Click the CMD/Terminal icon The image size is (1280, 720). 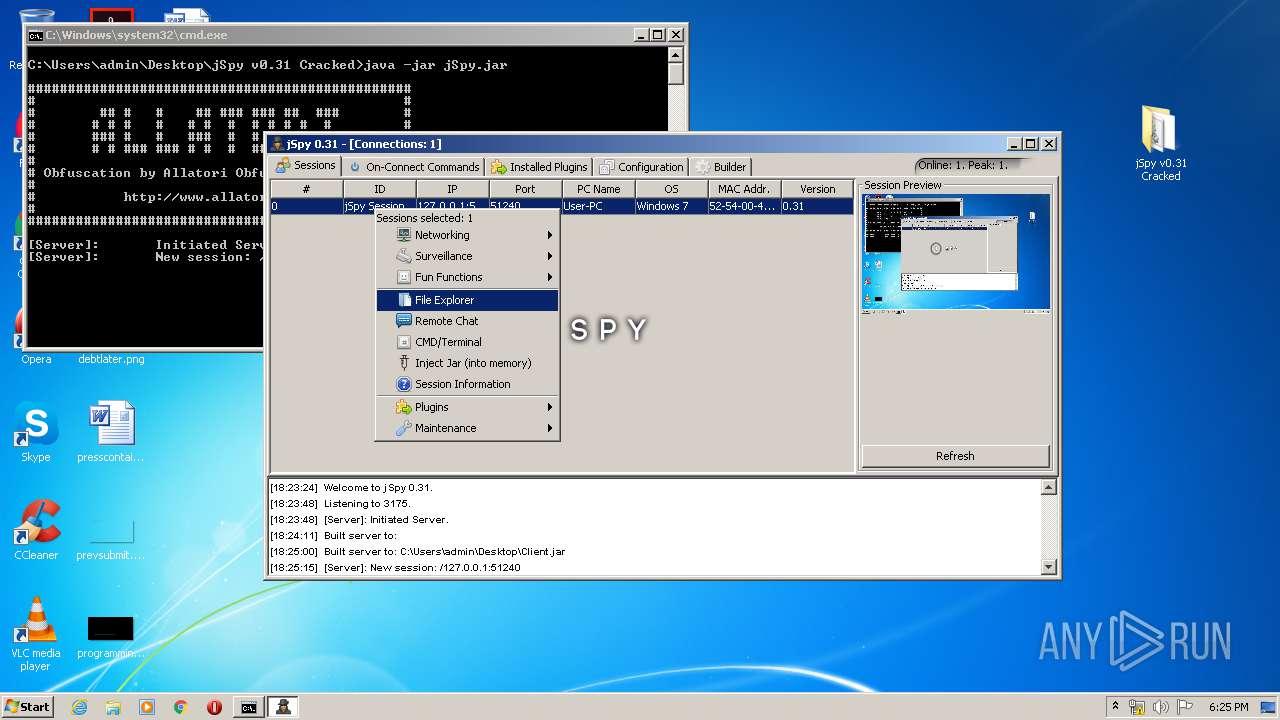pyautogui.click(x=404, y=342)
